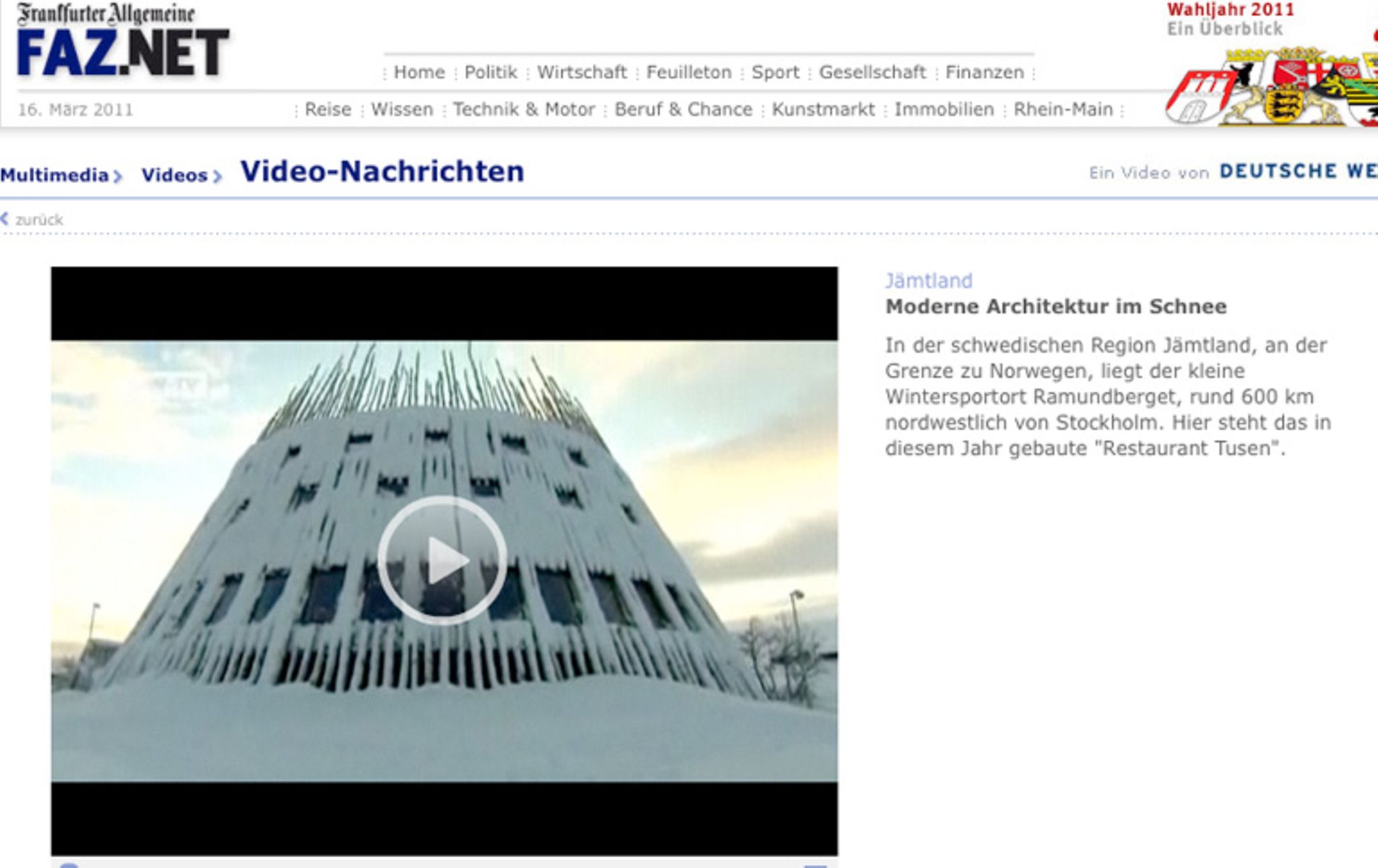Select Feuilleton in the navigation
The image size is (1378, 868).
(x=688, y=72)
